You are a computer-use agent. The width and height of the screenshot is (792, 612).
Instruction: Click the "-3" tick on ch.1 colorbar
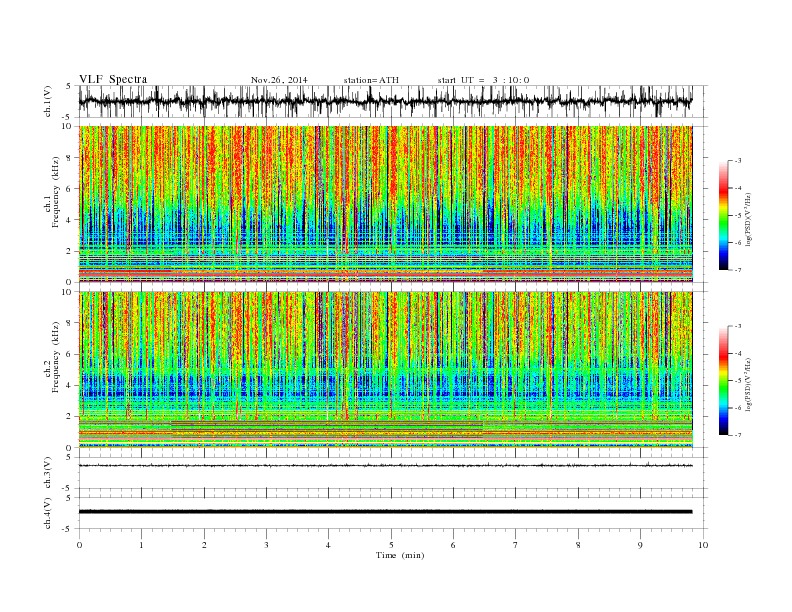click(x=738, y=161)
